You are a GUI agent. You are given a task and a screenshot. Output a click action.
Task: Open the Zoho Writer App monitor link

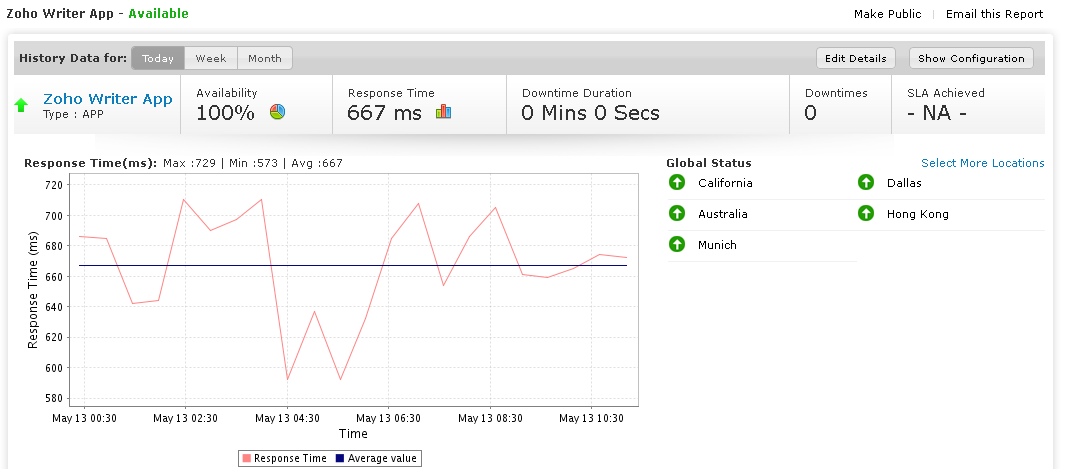click(x=107, y=99)
